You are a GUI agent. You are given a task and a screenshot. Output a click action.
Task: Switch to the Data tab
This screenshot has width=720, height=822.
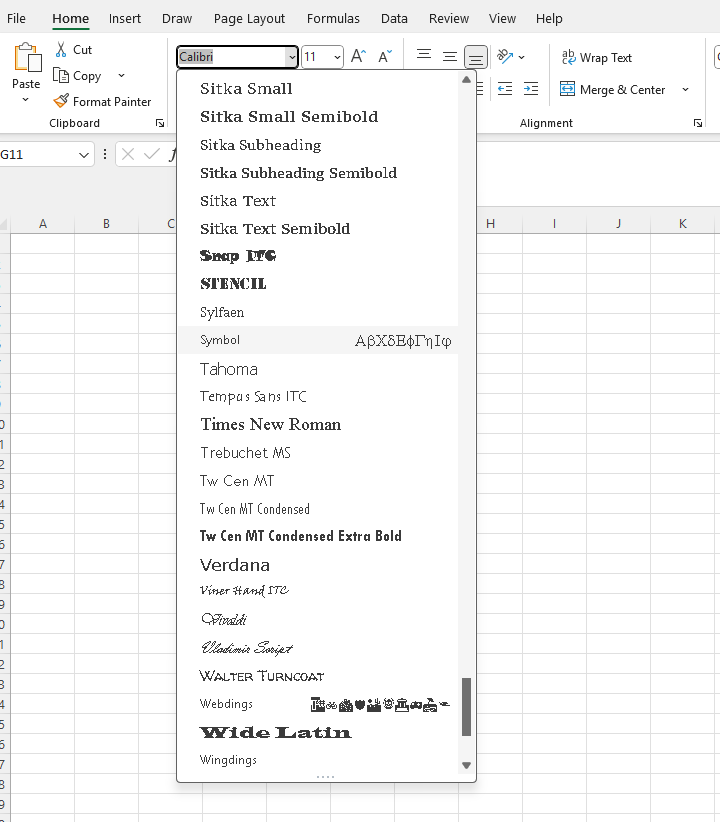394,19
